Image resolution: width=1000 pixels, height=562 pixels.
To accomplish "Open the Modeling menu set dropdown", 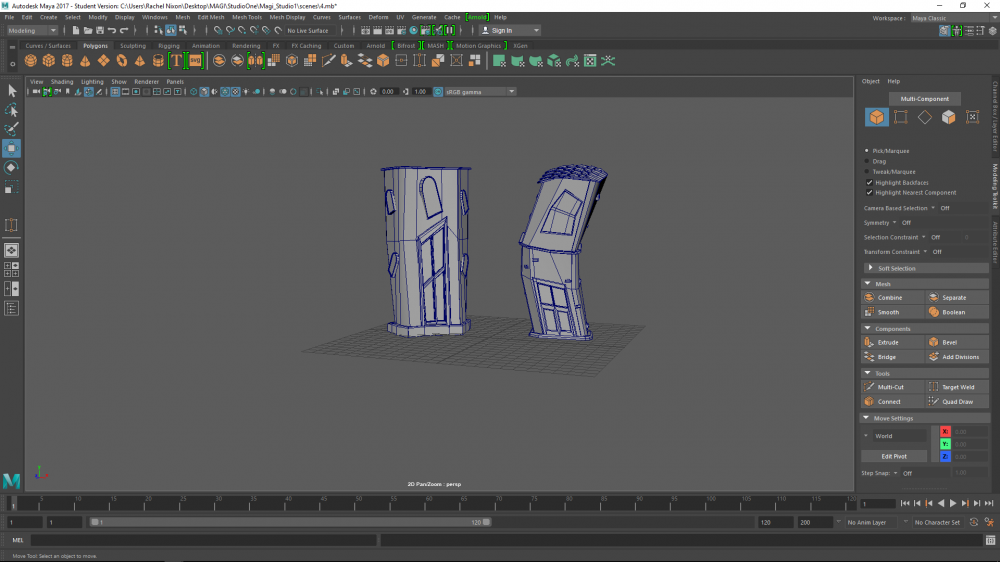I will [32, 30].
